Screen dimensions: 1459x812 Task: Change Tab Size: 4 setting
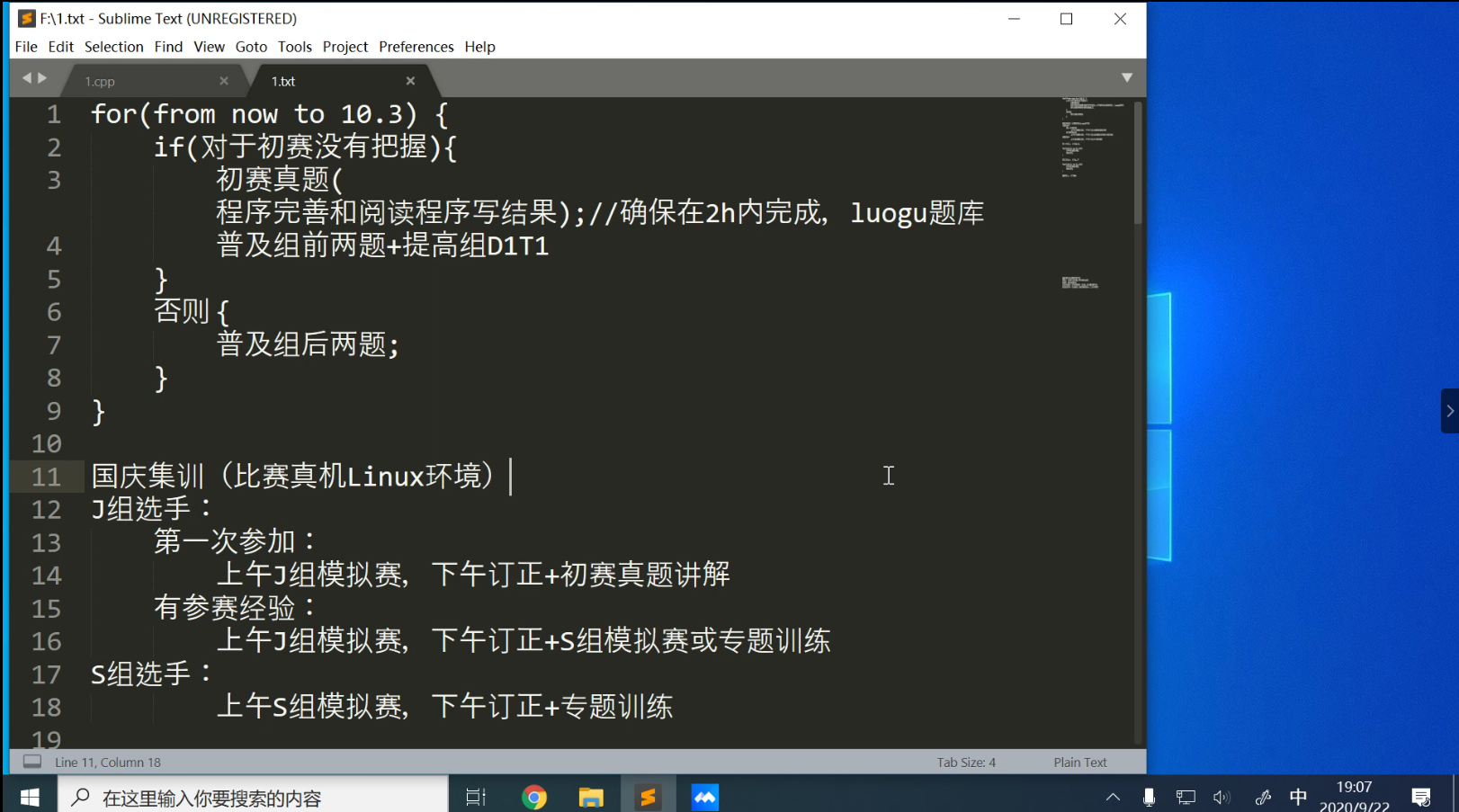pyautogui.click(x=966, y=763)
